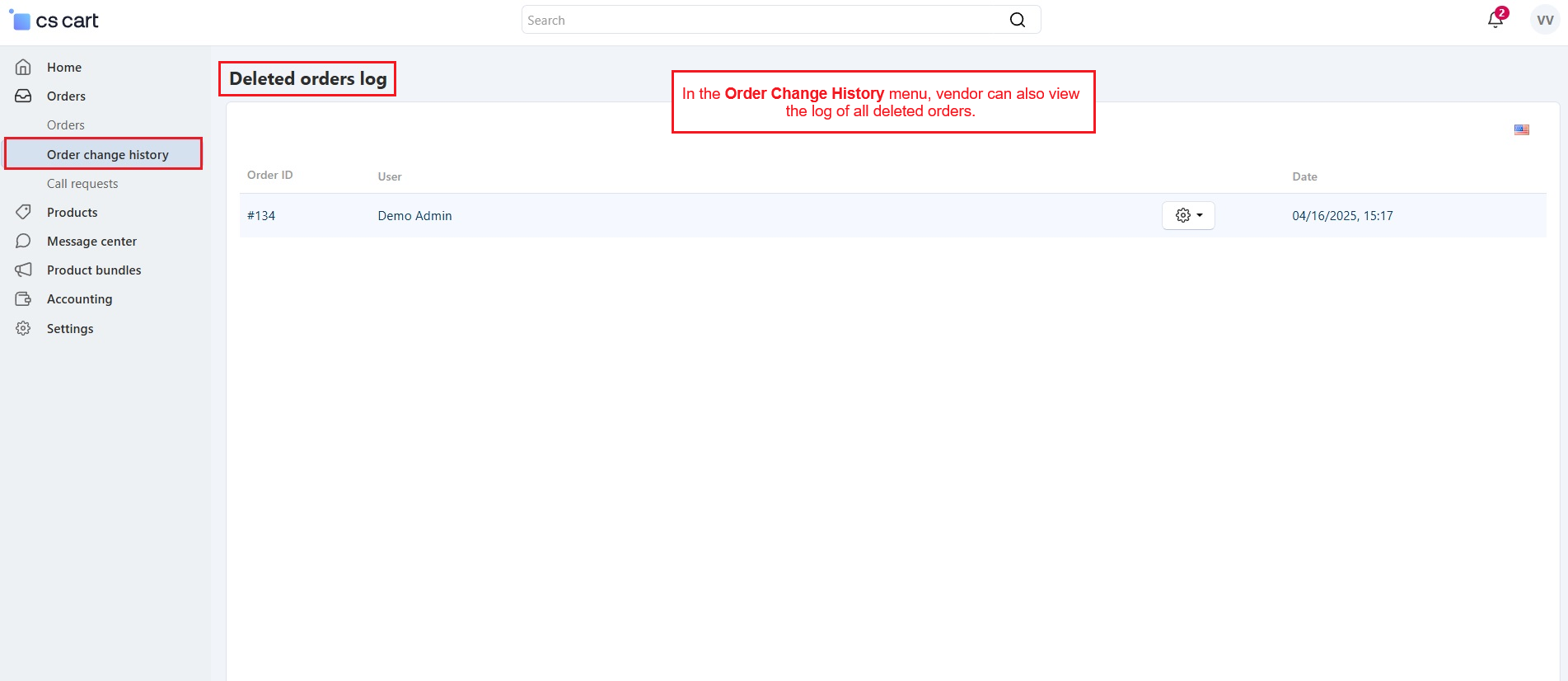Go to the Orders submenu item

66,125
